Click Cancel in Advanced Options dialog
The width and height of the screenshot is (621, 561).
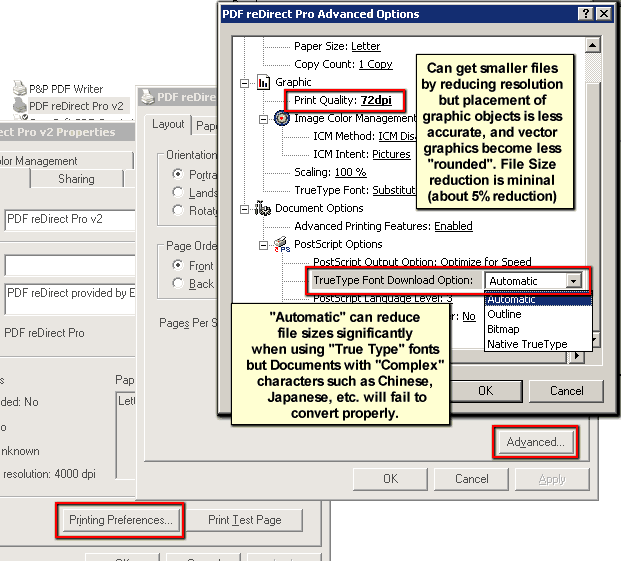566,391
